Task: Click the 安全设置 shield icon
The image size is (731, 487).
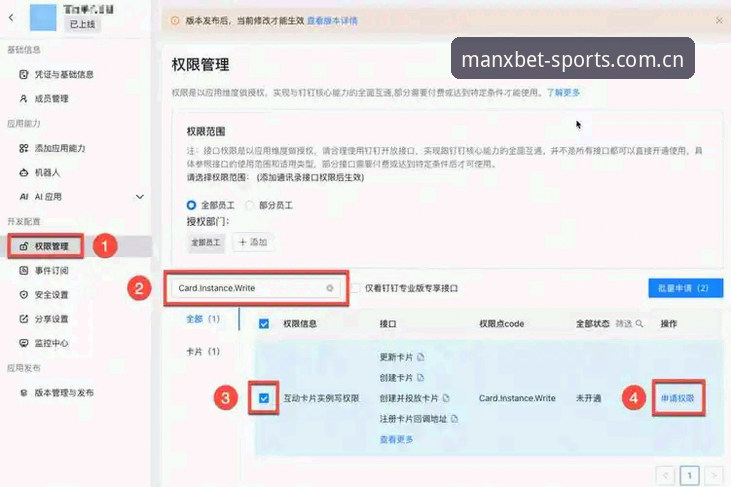Action: coord(24,295)
